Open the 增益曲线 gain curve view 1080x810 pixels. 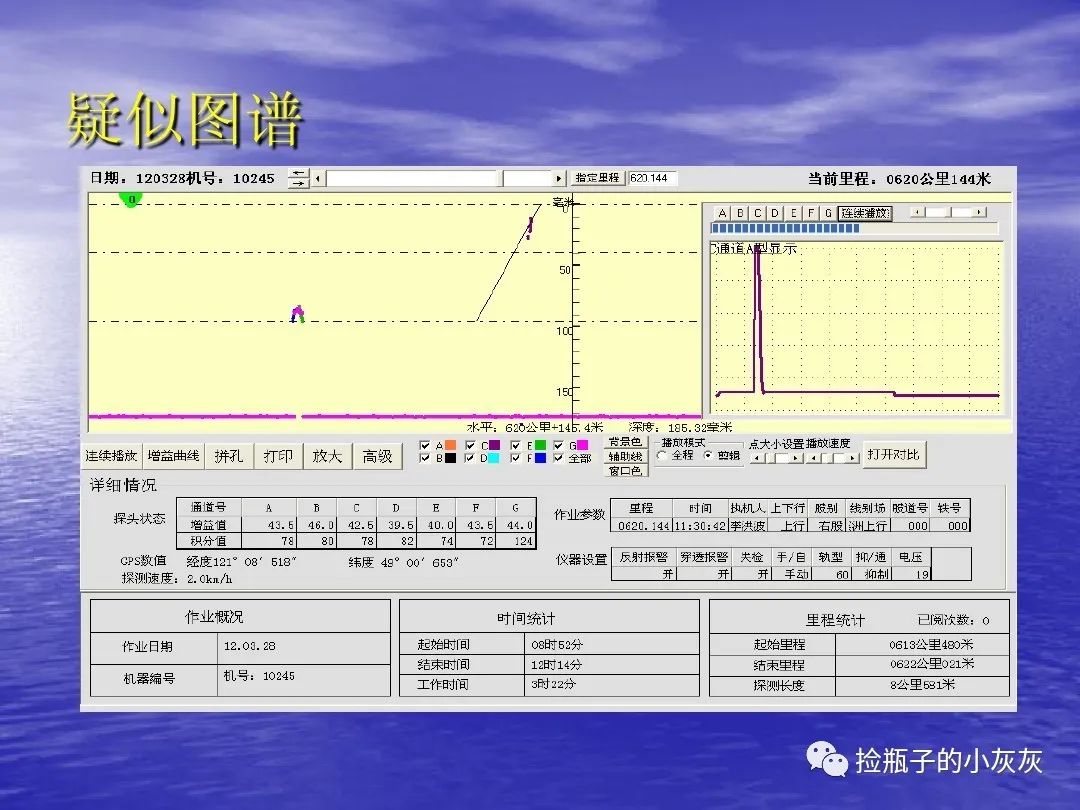[173, 456]
